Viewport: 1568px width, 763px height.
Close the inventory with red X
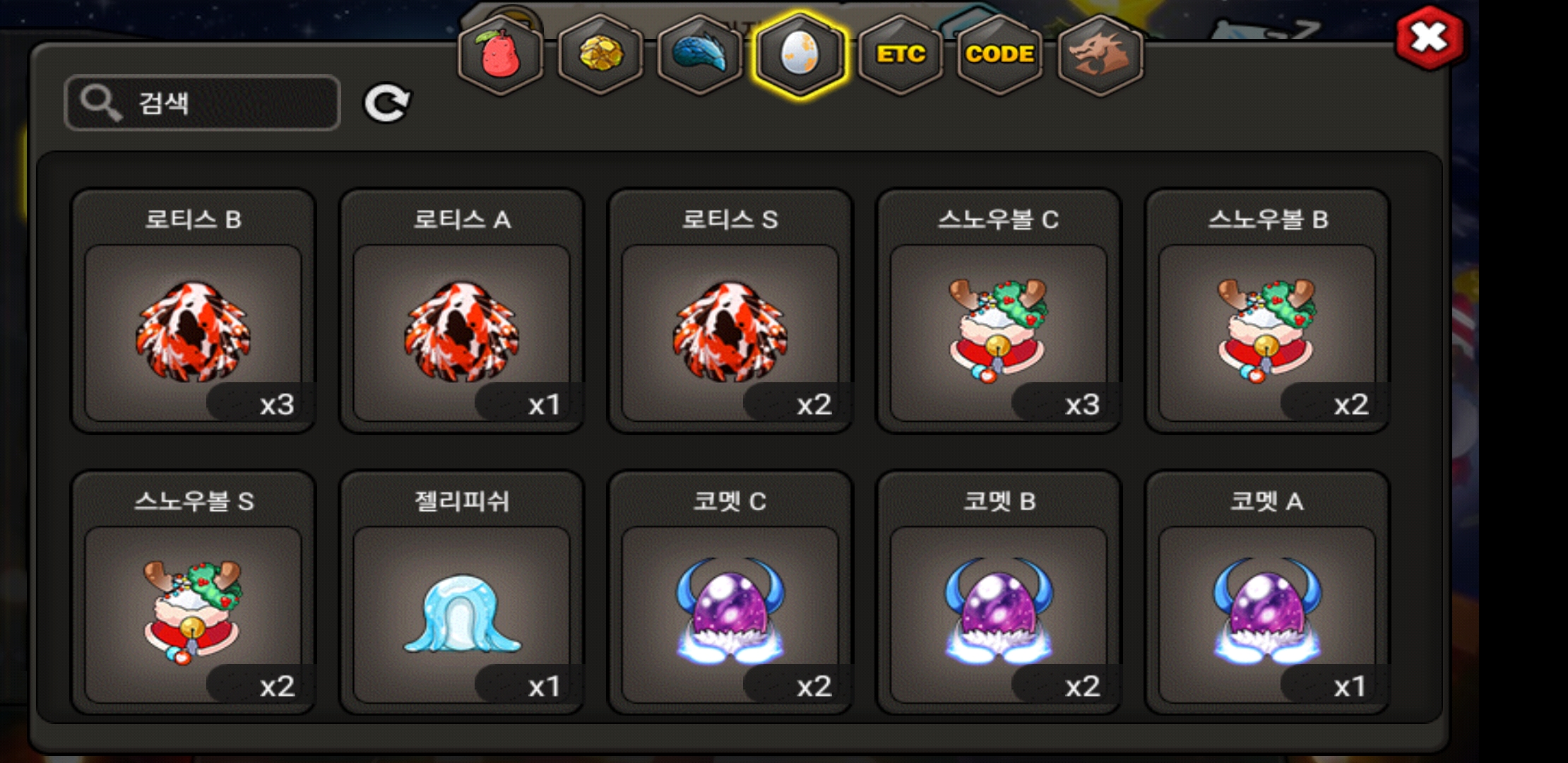(1430, 37)
